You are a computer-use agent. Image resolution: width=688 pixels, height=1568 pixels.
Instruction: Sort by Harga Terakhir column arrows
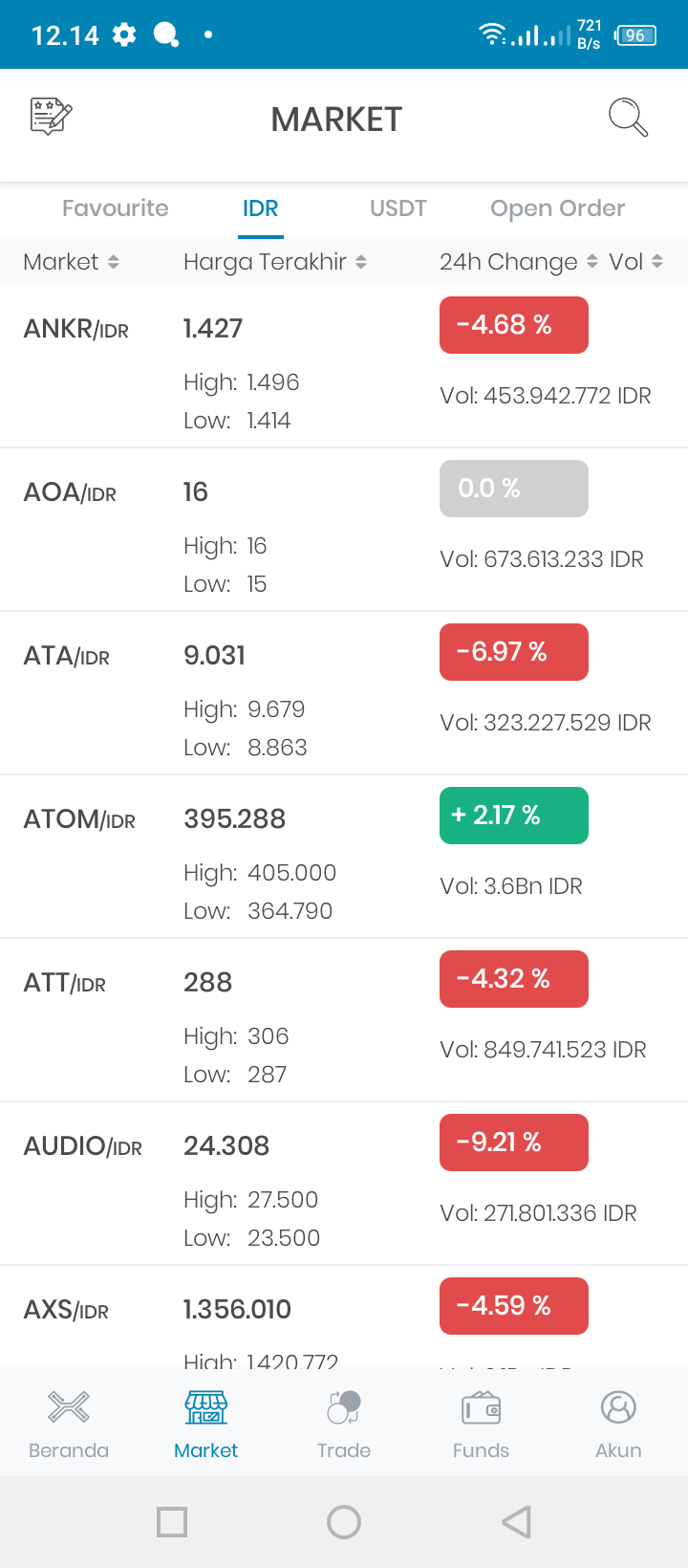[361, 262]
